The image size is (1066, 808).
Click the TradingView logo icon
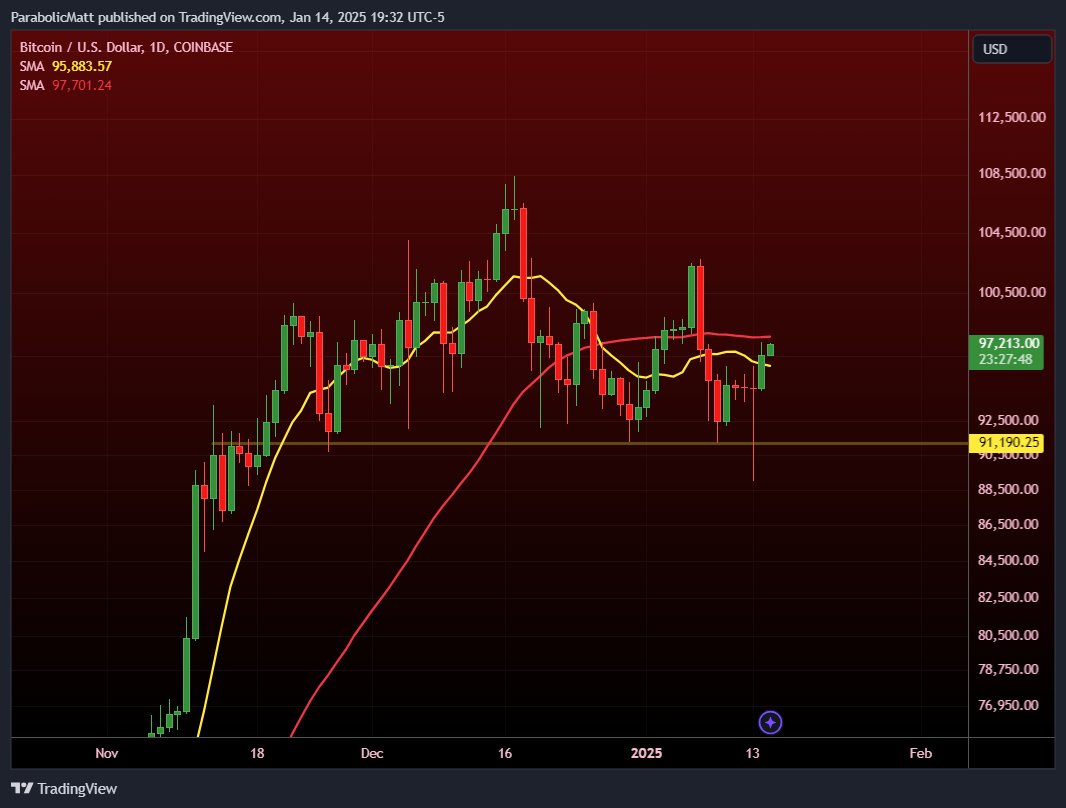point(22,788)
